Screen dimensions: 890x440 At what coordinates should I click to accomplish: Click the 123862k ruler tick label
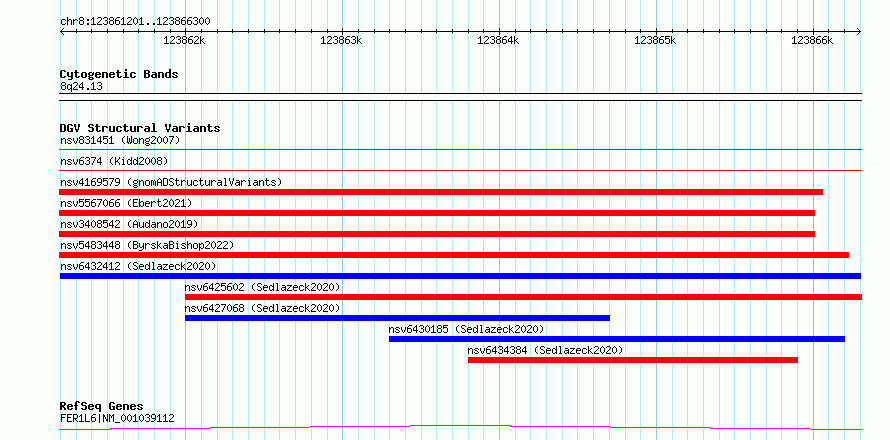184,40
